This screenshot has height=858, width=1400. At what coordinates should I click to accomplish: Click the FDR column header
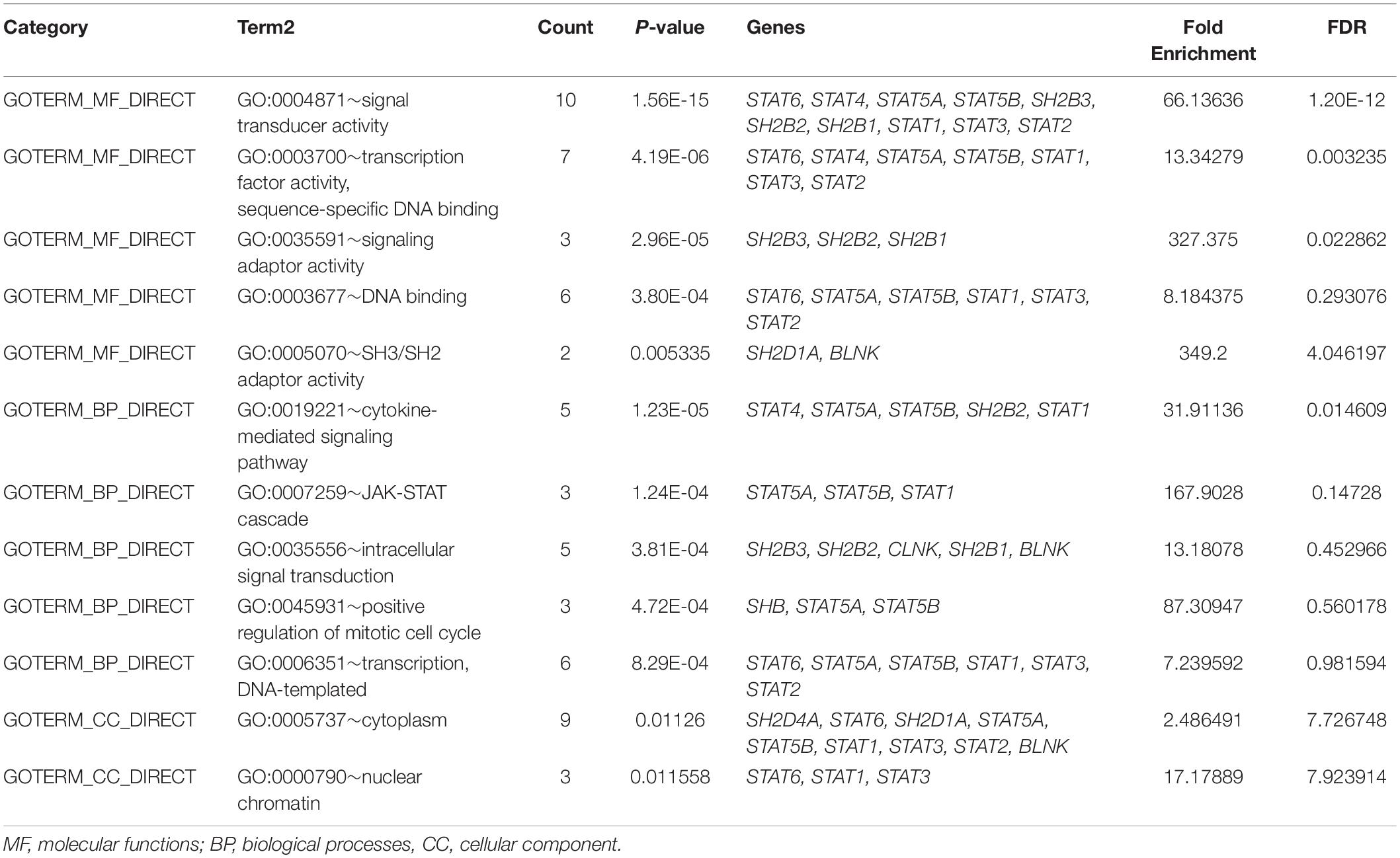[1346, 28]
